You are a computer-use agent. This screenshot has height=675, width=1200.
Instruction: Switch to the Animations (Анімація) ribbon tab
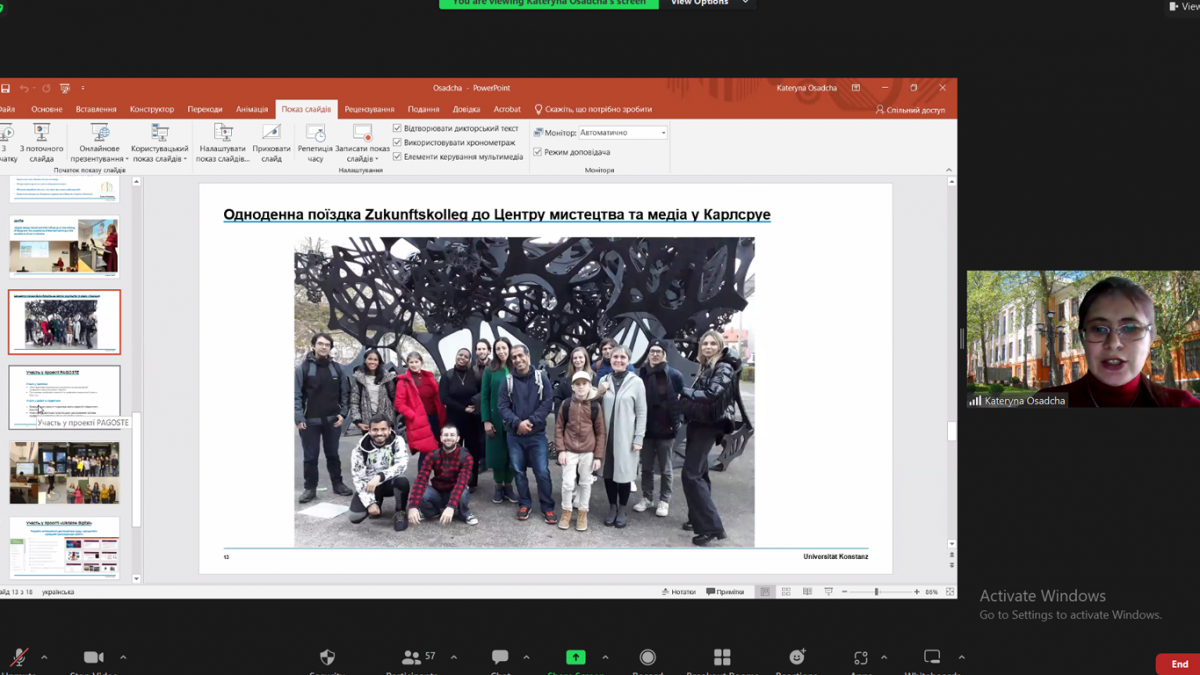[252, 109]
